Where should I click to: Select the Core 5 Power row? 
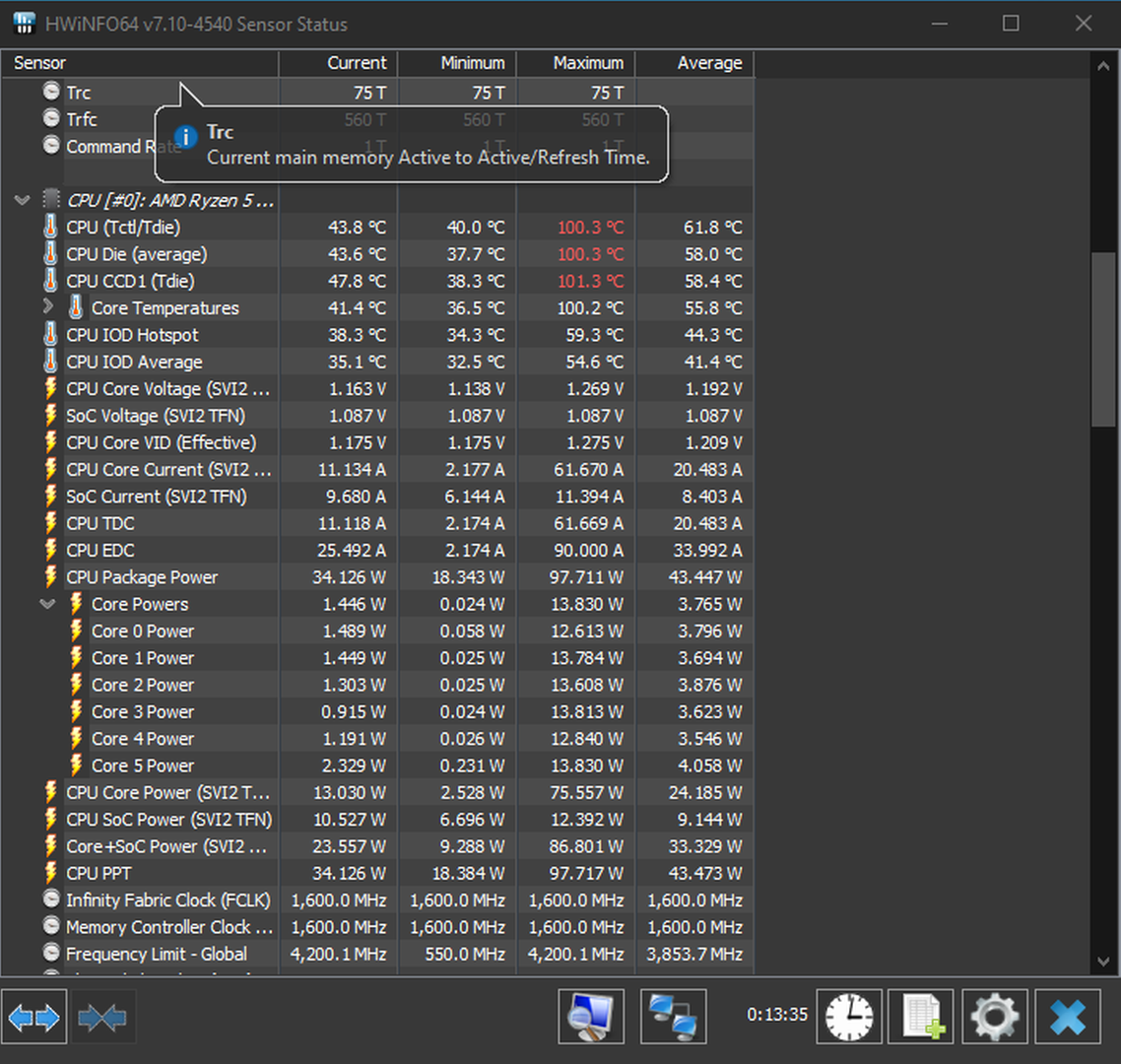click(377, 765)
